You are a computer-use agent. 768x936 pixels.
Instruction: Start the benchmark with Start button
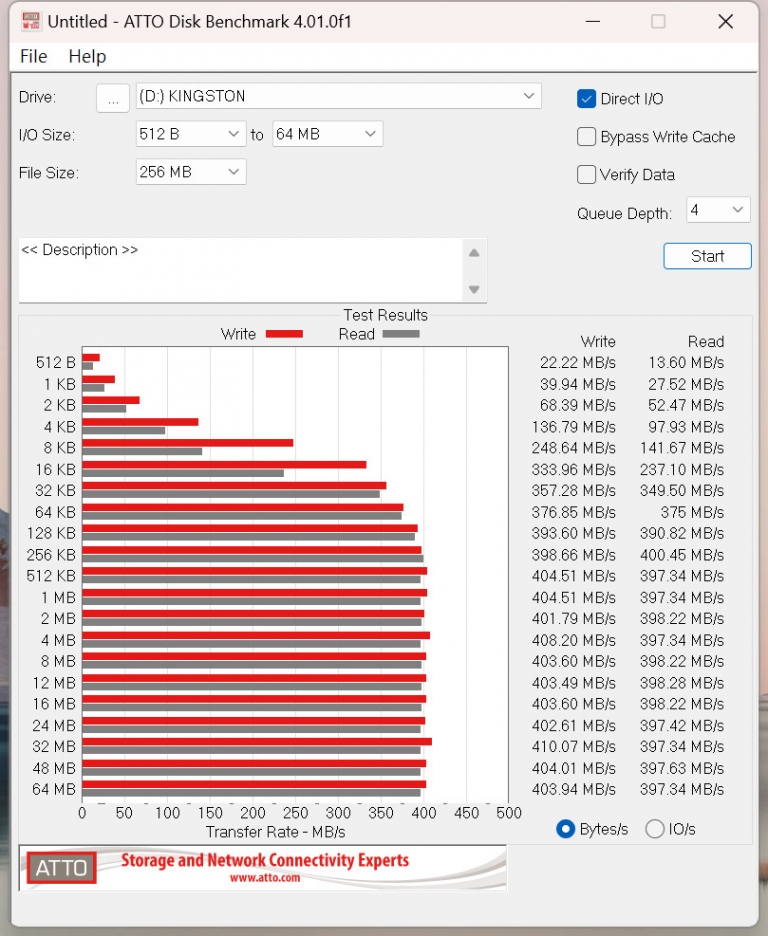pos(707,256)
